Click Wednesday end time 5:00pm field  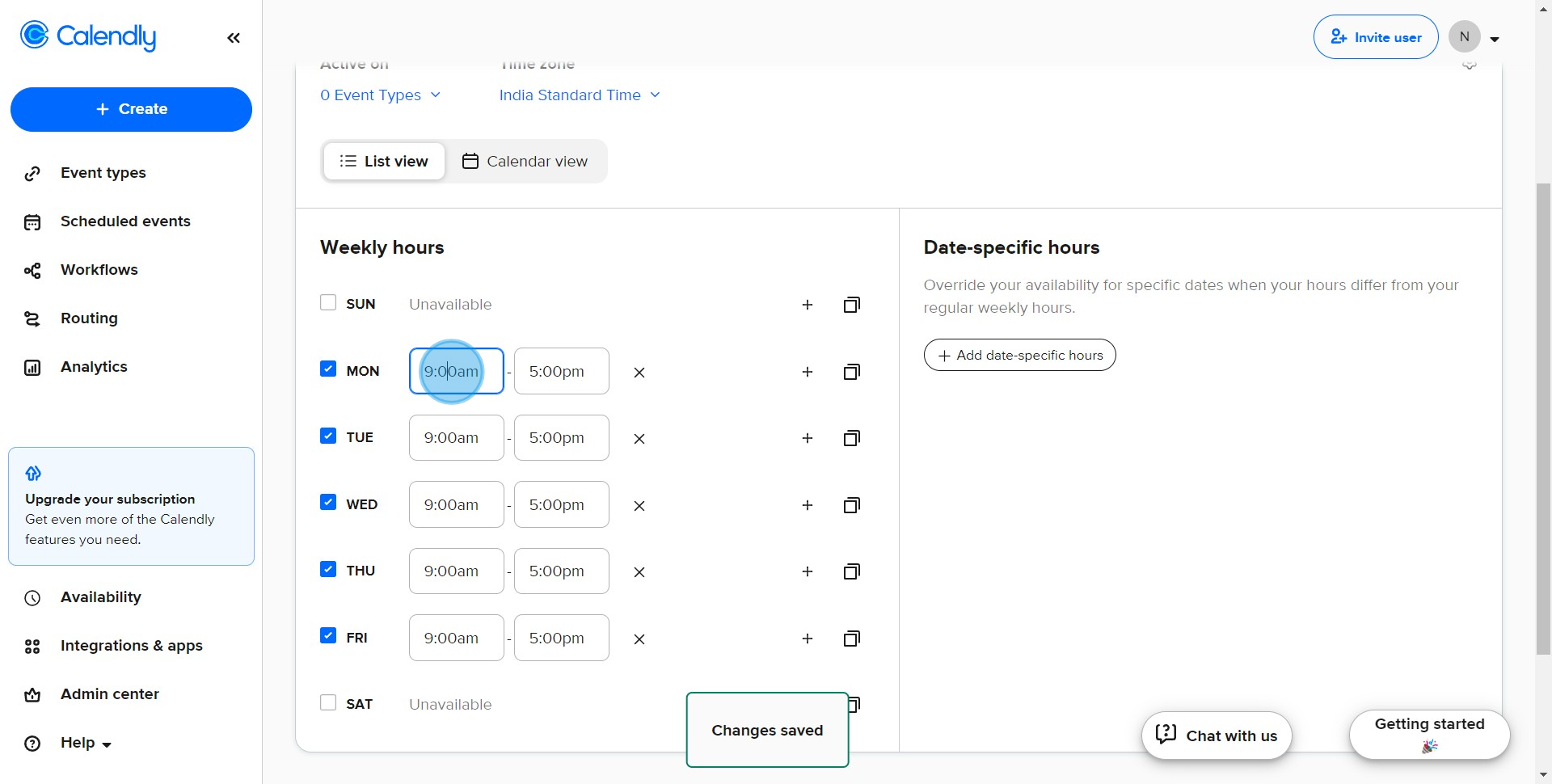(x=562, y=504)
